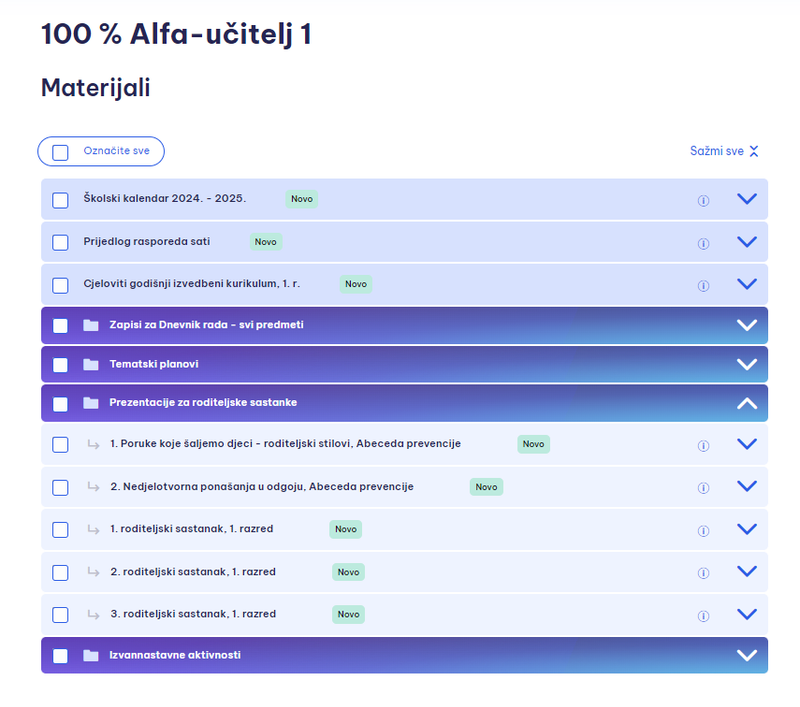800x707 pixels.
Task: Click the Cjeloviti godišnji izvedbeni kurikulum title
Action: point(192,284)
